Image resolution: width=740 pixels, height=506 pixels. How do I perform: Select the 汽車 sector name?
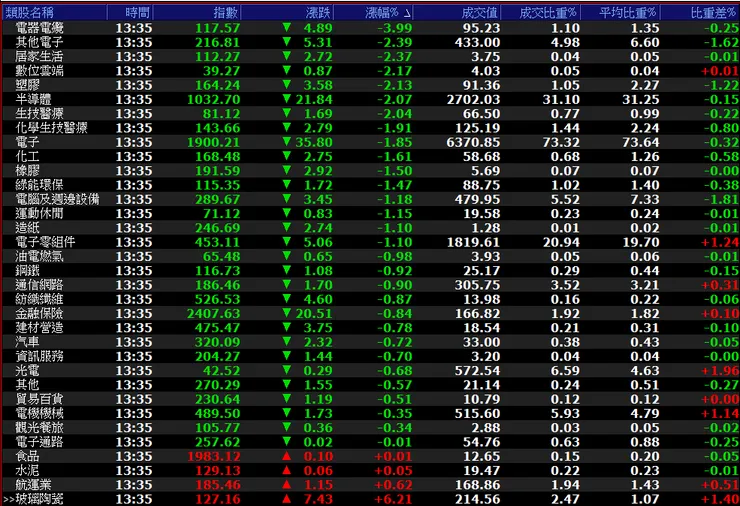click(x=27, y=342)
